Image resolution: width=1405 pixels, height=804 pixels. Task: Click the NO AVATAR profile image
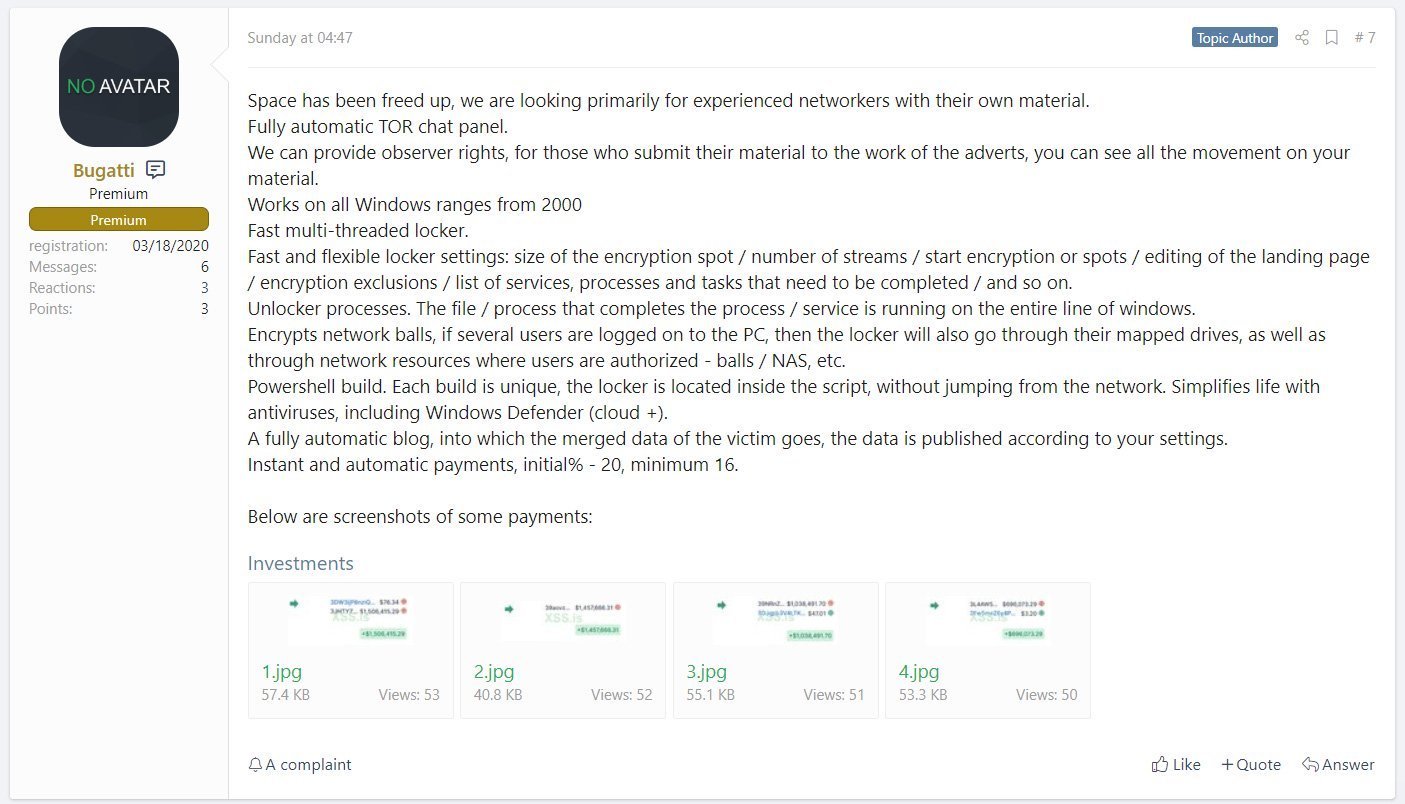119,87
